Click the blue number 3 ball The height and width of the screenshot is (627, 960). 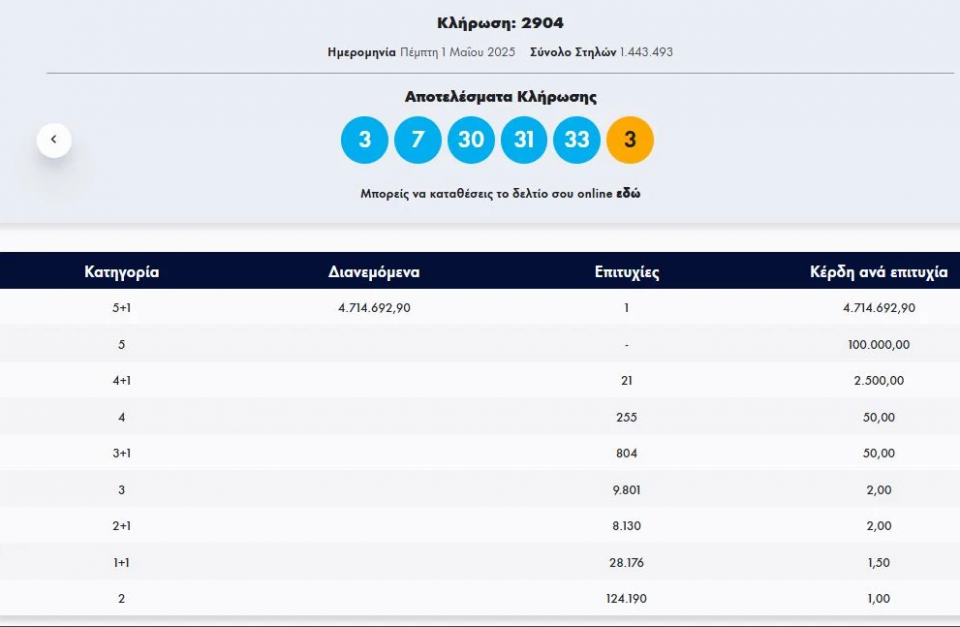[x=364, y=140]
